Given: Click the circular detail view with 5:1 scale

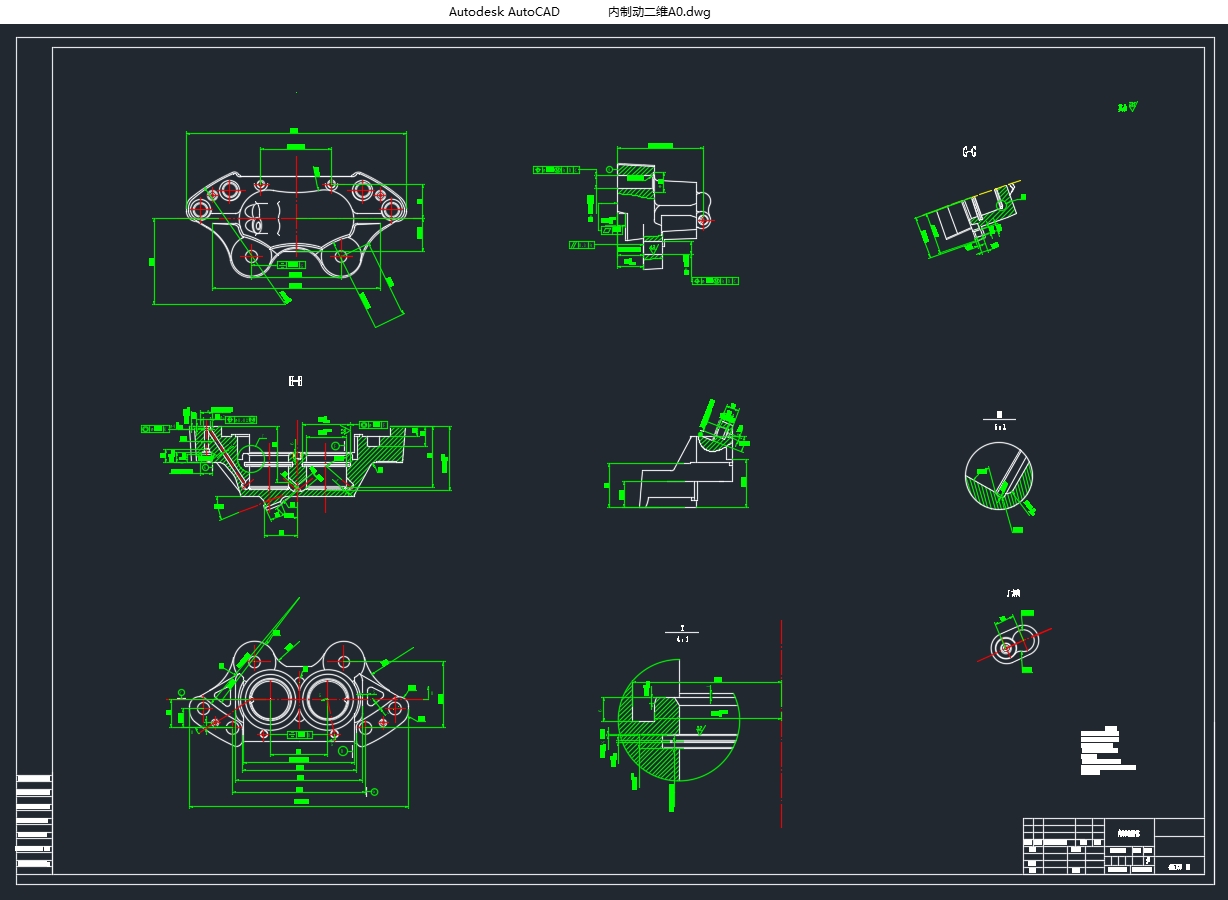Looking at the screenshot, I should [998, 478].
